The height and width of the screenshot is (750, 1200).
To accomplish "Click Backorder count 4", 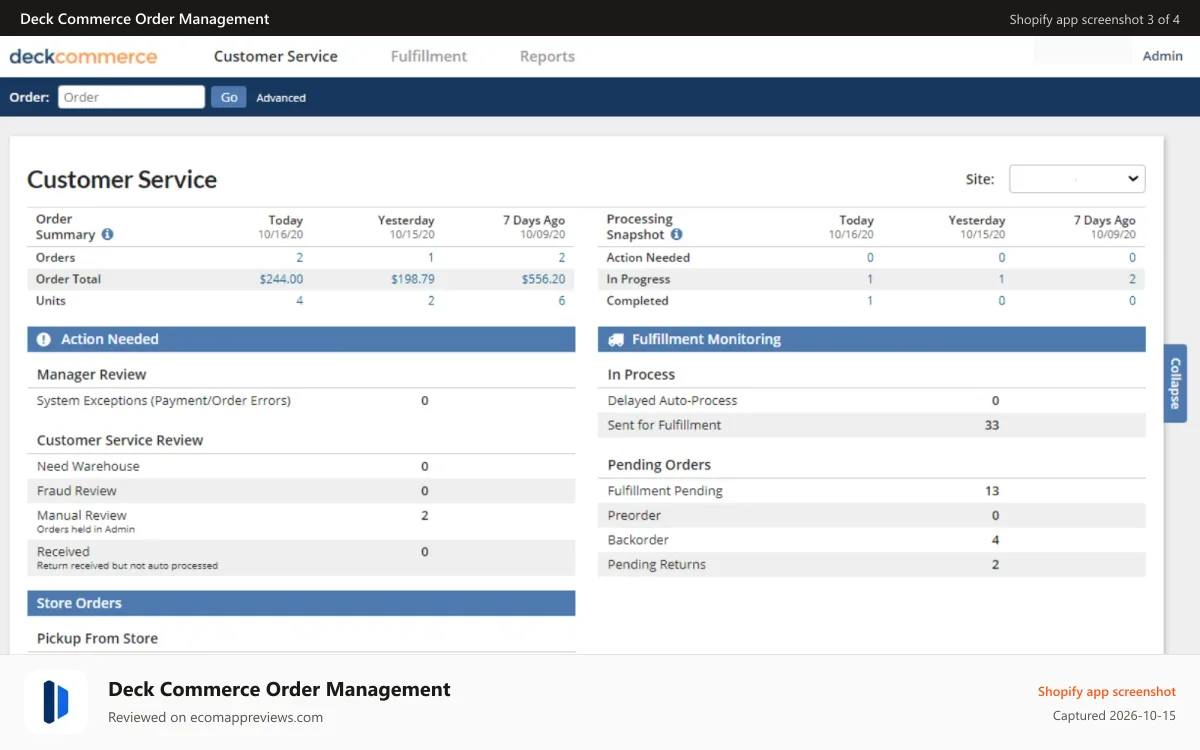I will point(995,540).
